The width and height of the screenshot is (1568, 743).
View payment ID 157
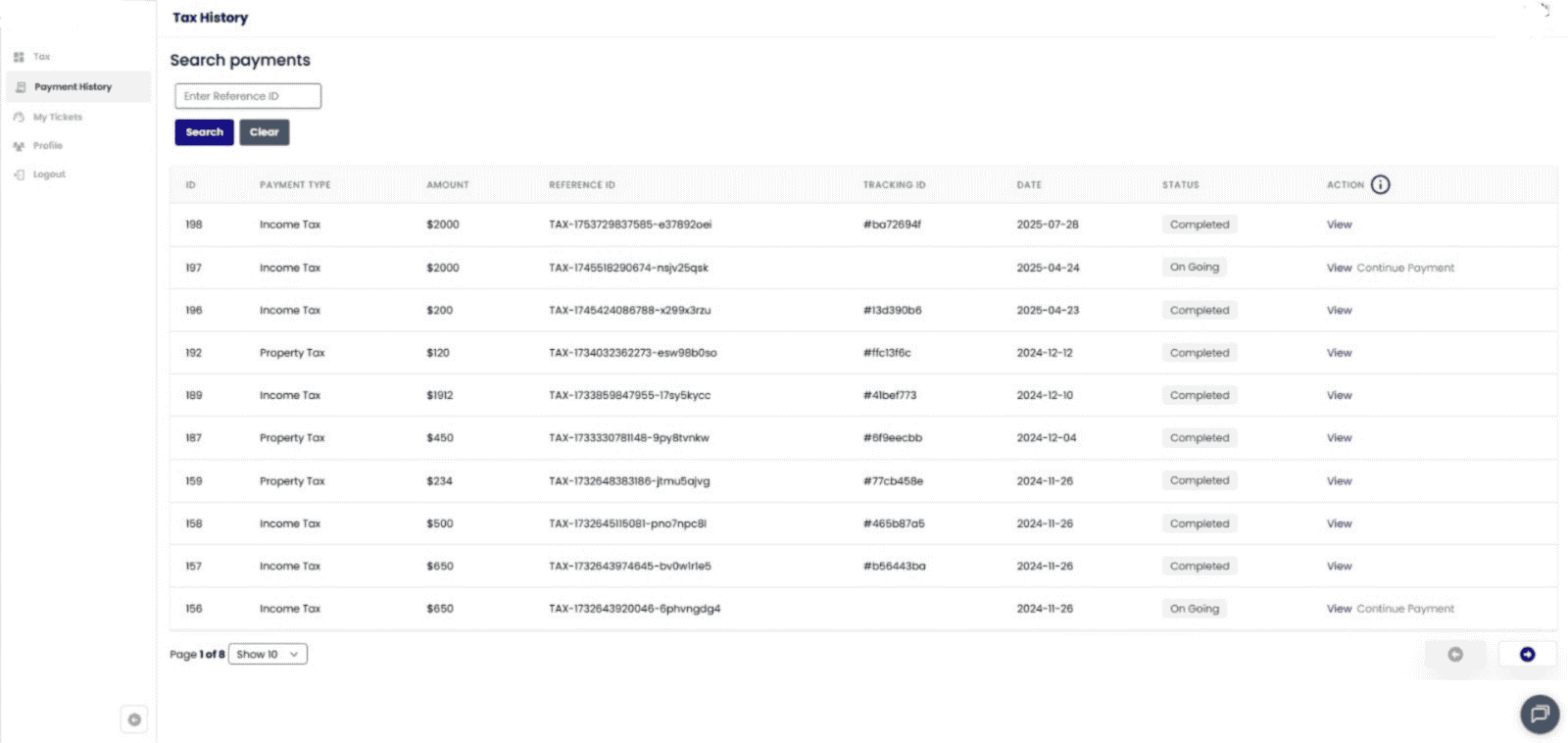tap(1339, 567)
